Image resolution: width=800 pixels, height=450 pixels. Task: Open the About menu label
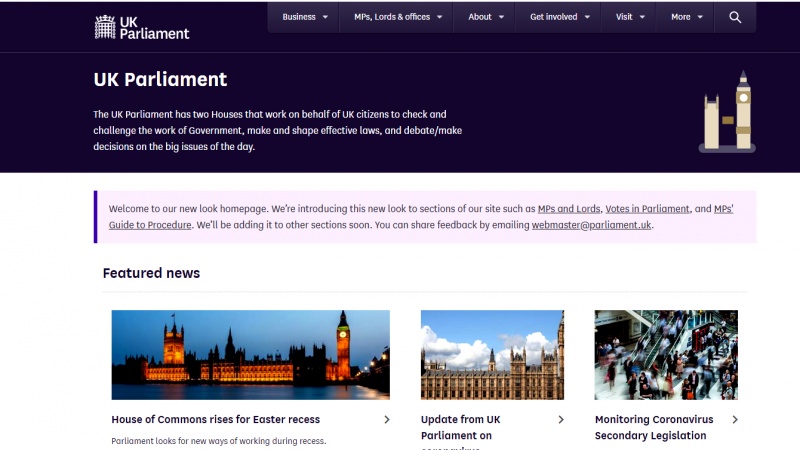coord(480,17)
